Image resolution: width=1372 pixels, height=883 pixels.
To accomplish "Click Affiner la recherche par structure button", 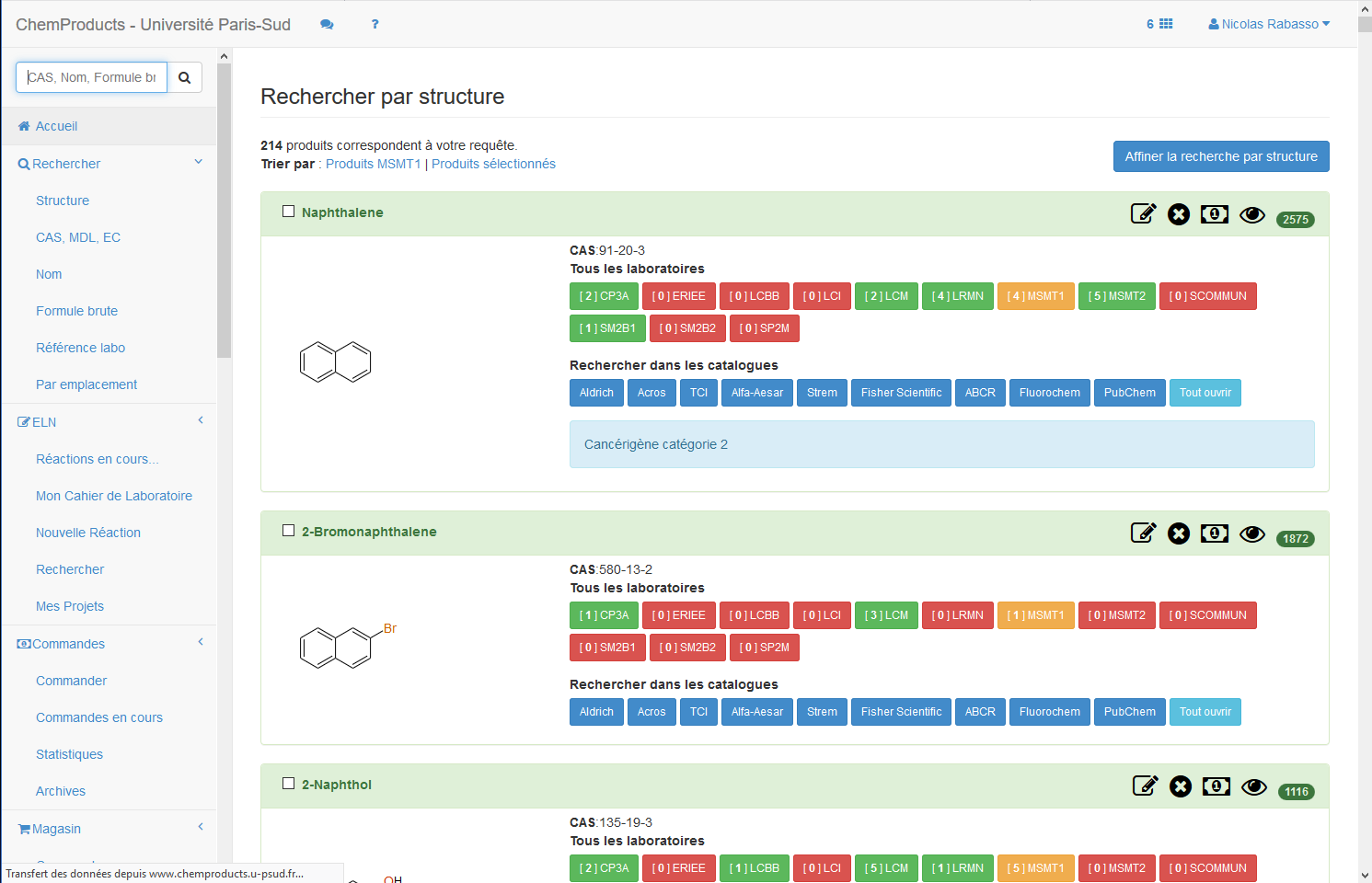I will (x=1221, y=156).
